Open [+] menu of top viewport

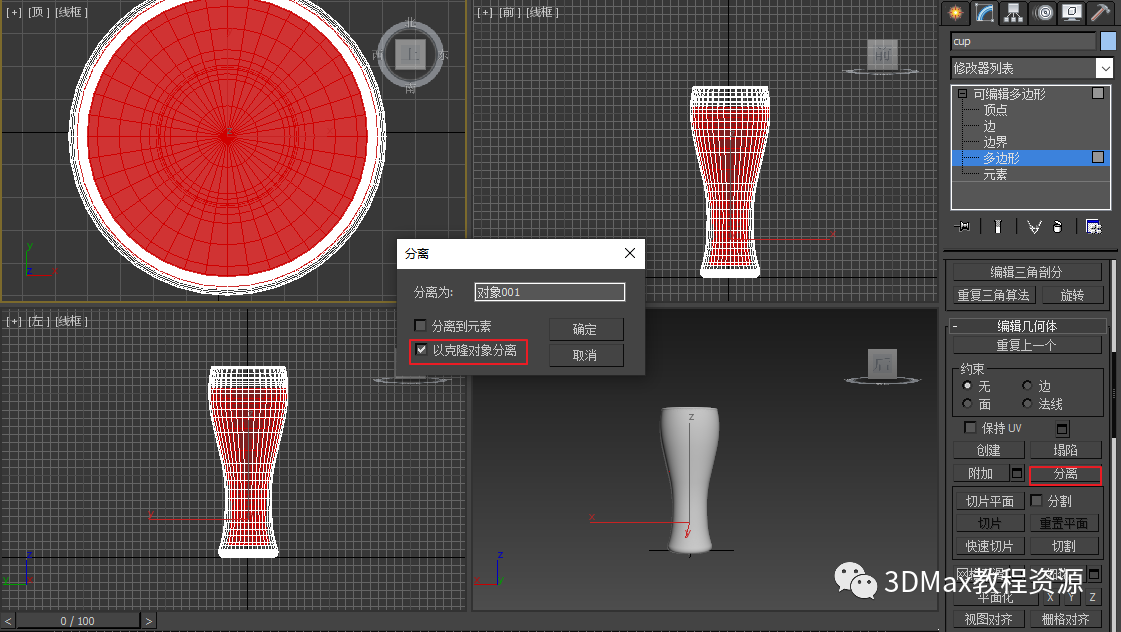[14, 12]
